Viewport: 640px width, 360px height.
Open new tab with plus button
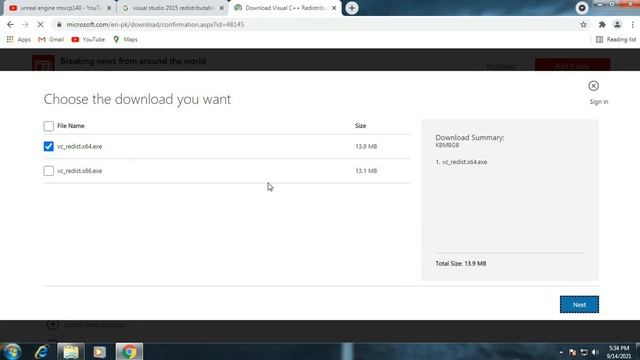click(352, 8)
